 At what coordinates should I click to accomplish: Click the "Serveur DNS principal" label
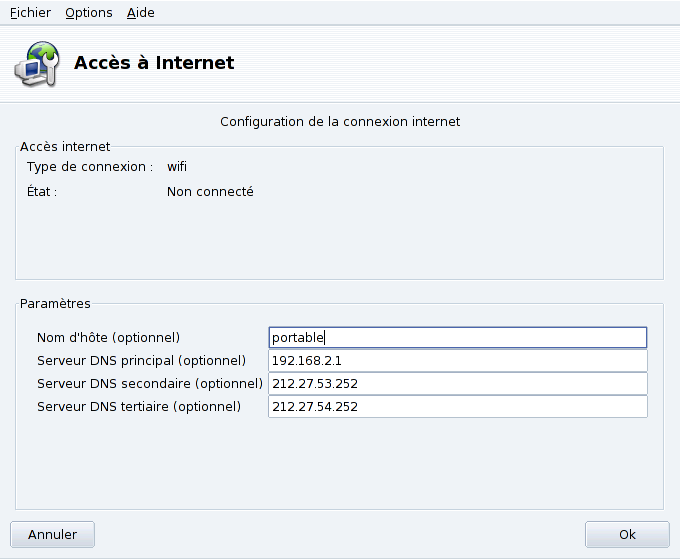pyautogui.click(x=141, y=361)
